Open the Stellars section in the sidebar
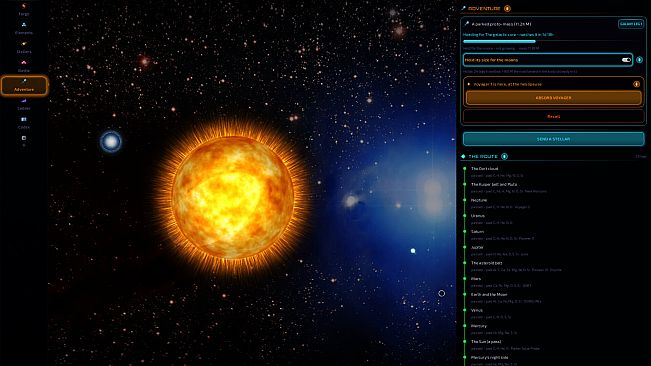Image resolution: width=651 pixels, height=366 pixels. (x=24, y=47)
